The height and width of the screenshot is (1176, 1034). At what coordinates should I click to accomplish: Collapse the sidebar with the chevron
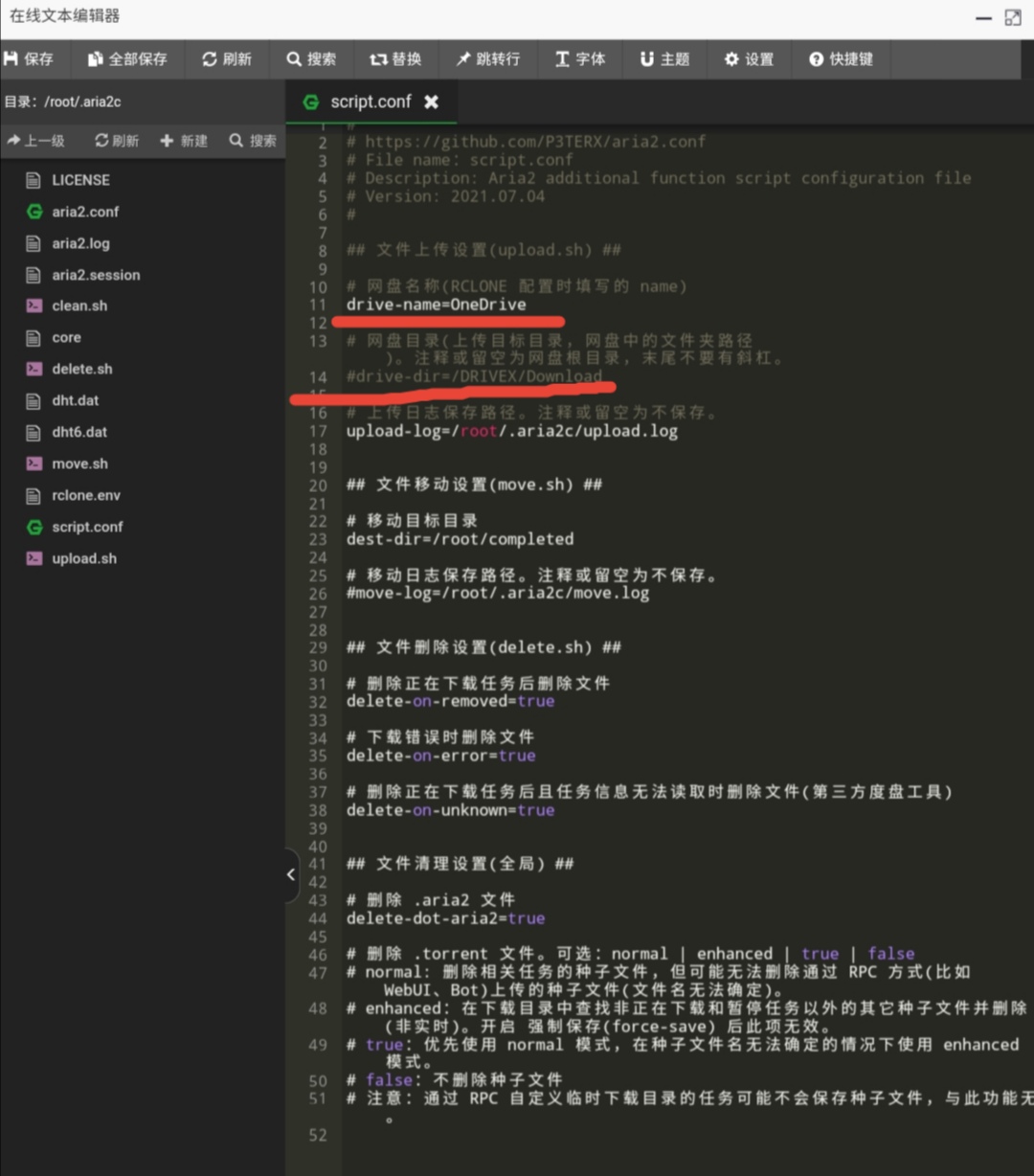[290, 874]
